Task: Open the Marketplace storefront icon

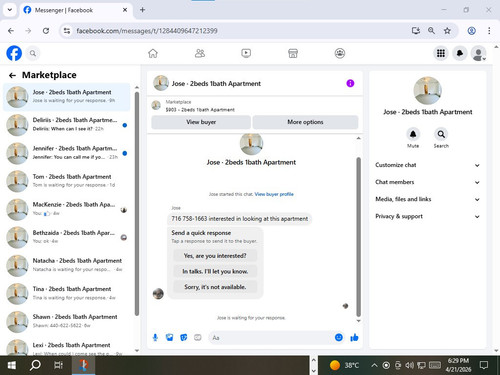Action: [293, 53]
